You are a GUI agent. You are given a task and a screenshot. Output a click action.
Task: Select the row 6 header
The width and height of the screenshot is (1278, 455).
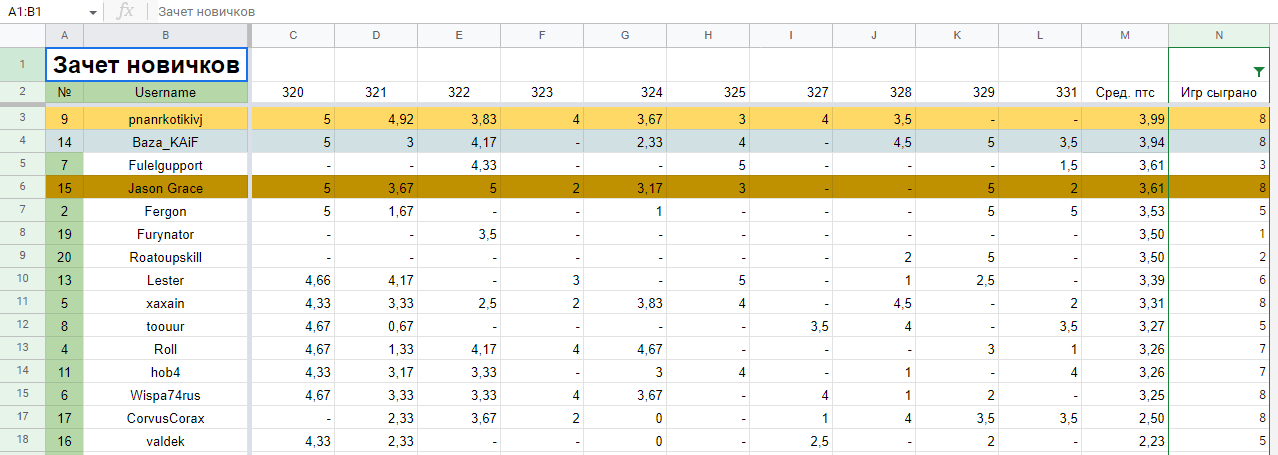click(22, 188)
